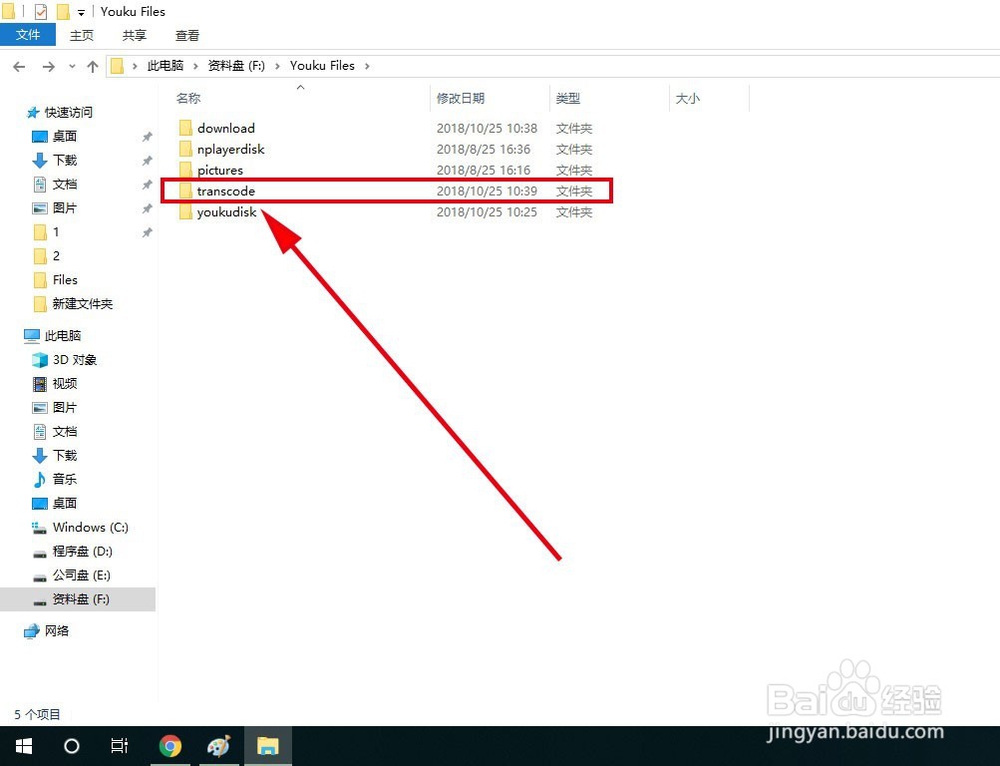The width and height of the screenshot is (1000, 766).
Task: Open Customize Quick Access Toolbar dropdown
Action: [x=81, y=12]
